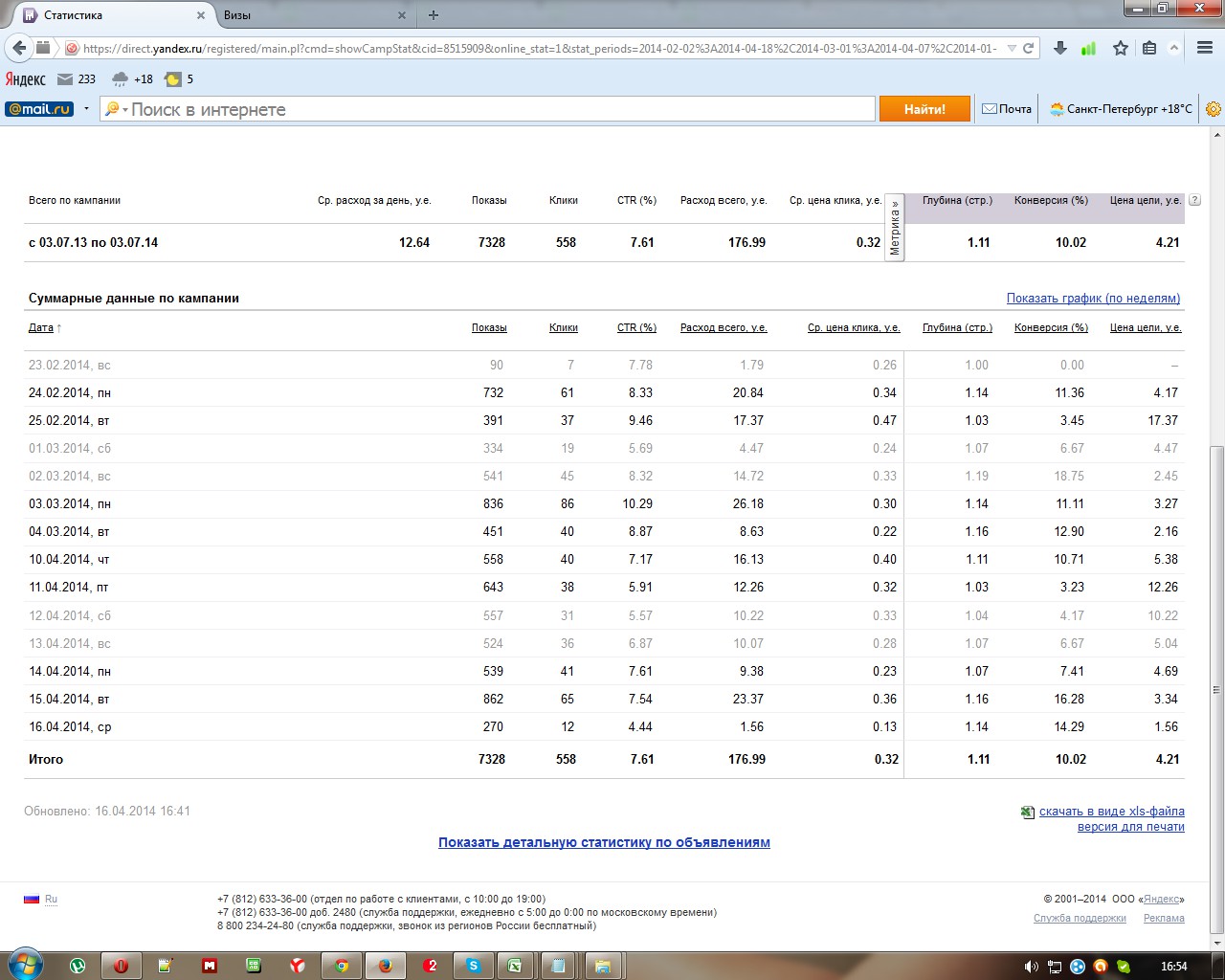Sort by Глубина (стр.) column header
The width and height of the screenshot is (1225, 980).
coord(957,328)
